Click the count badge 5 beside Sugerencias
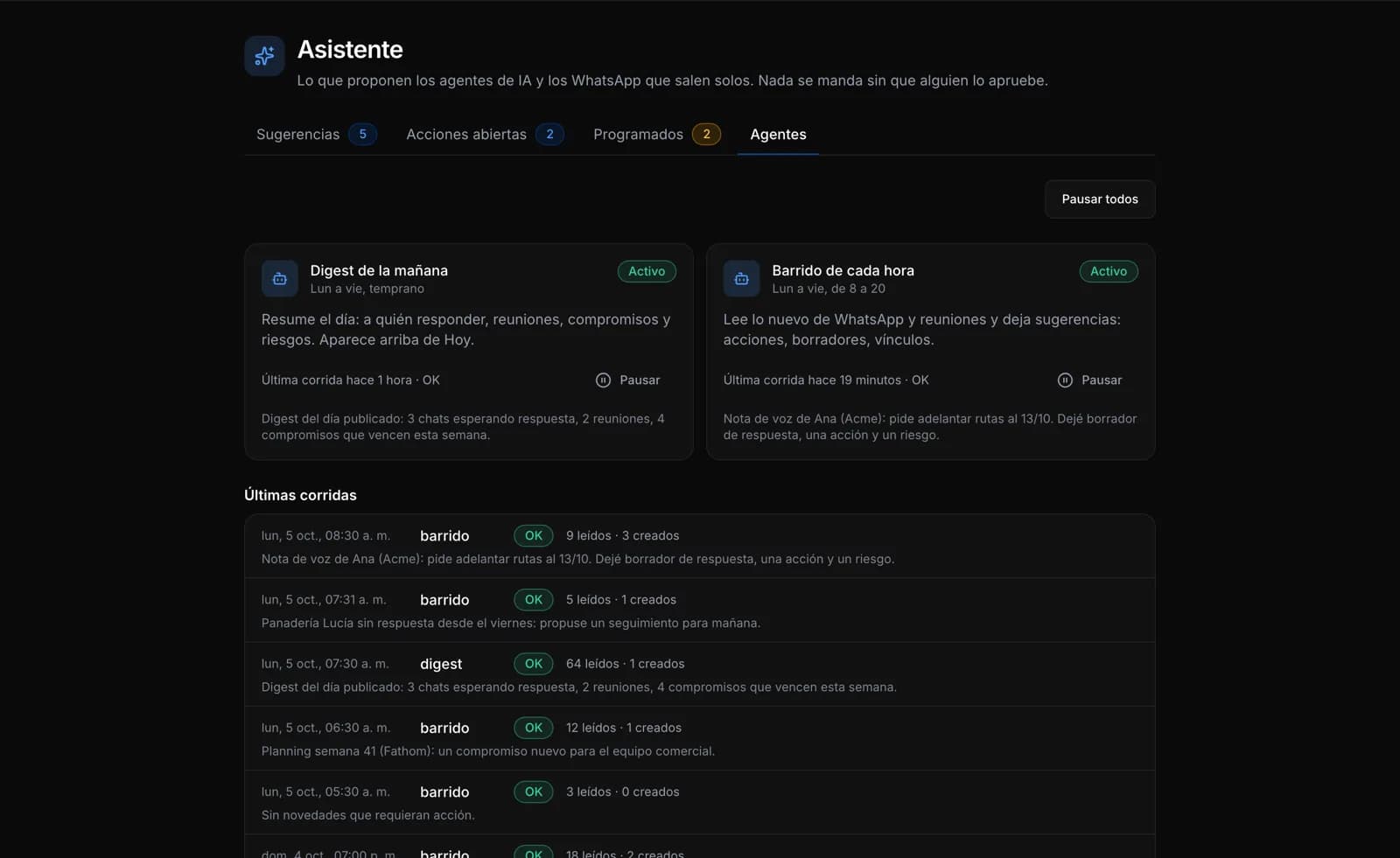Image resolution: width=1400 pixels, height=858 pixels. point(362,134)
